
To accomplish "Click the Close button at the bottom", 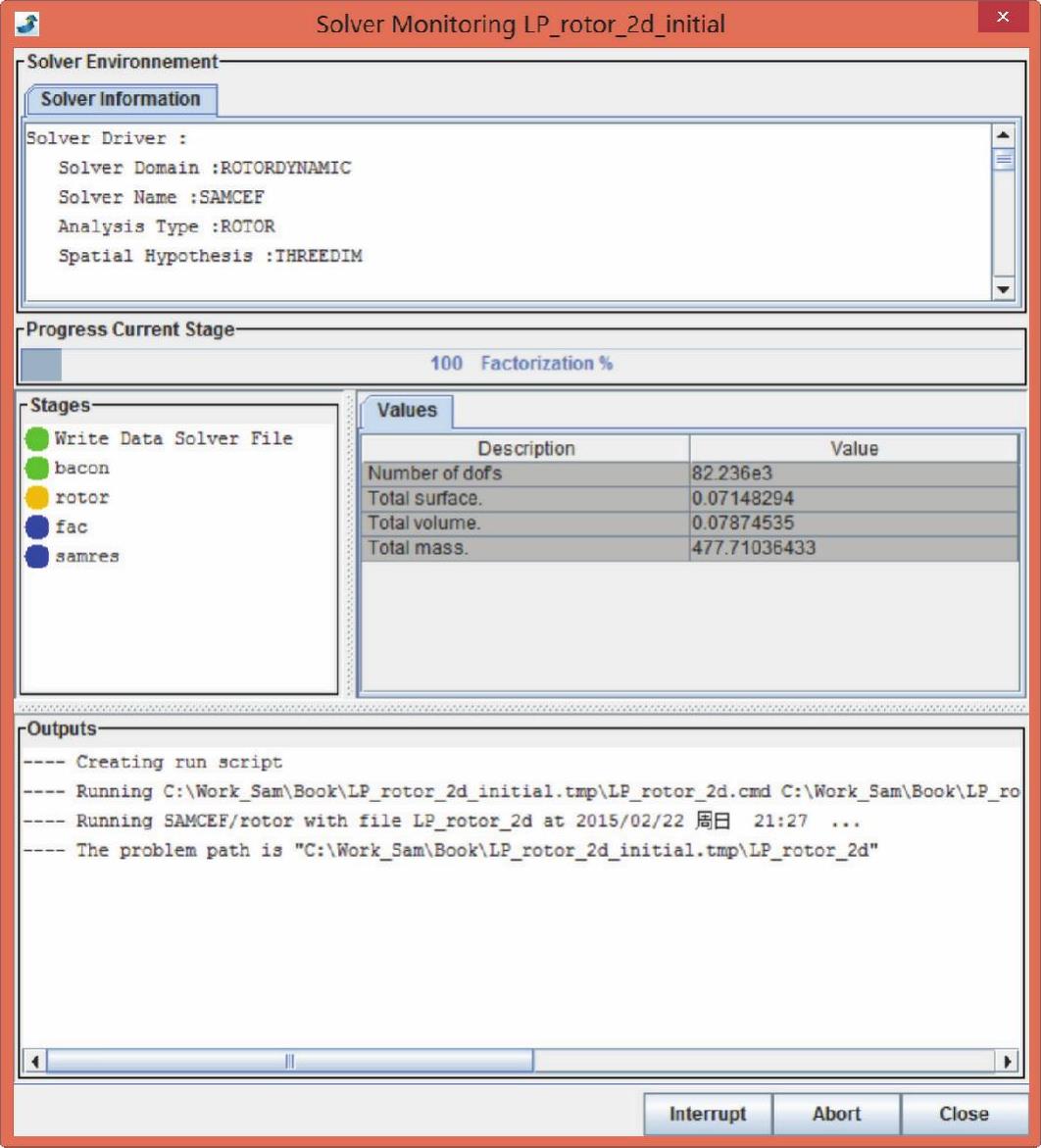I will point(964,1114).
